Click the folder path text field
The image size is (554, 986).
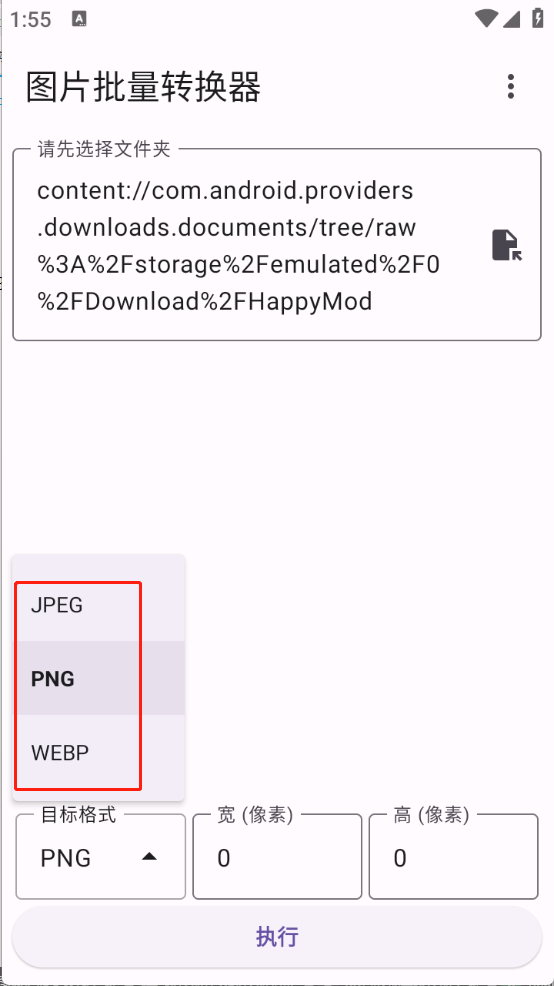pyautogui.click(x=277, y=245)
